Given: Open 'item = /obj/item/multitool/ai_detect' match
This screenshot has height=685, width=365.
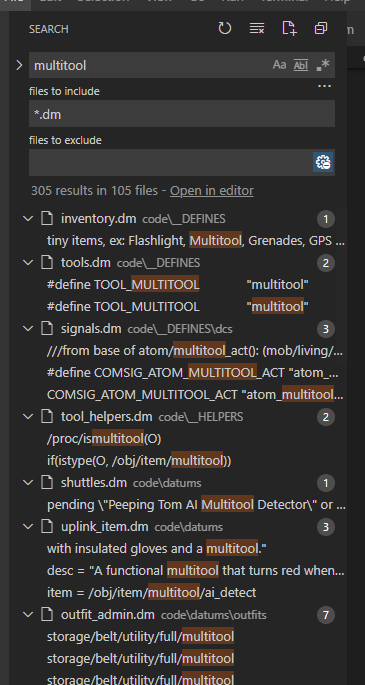Looking at the screenshot, I should point(152,592).
